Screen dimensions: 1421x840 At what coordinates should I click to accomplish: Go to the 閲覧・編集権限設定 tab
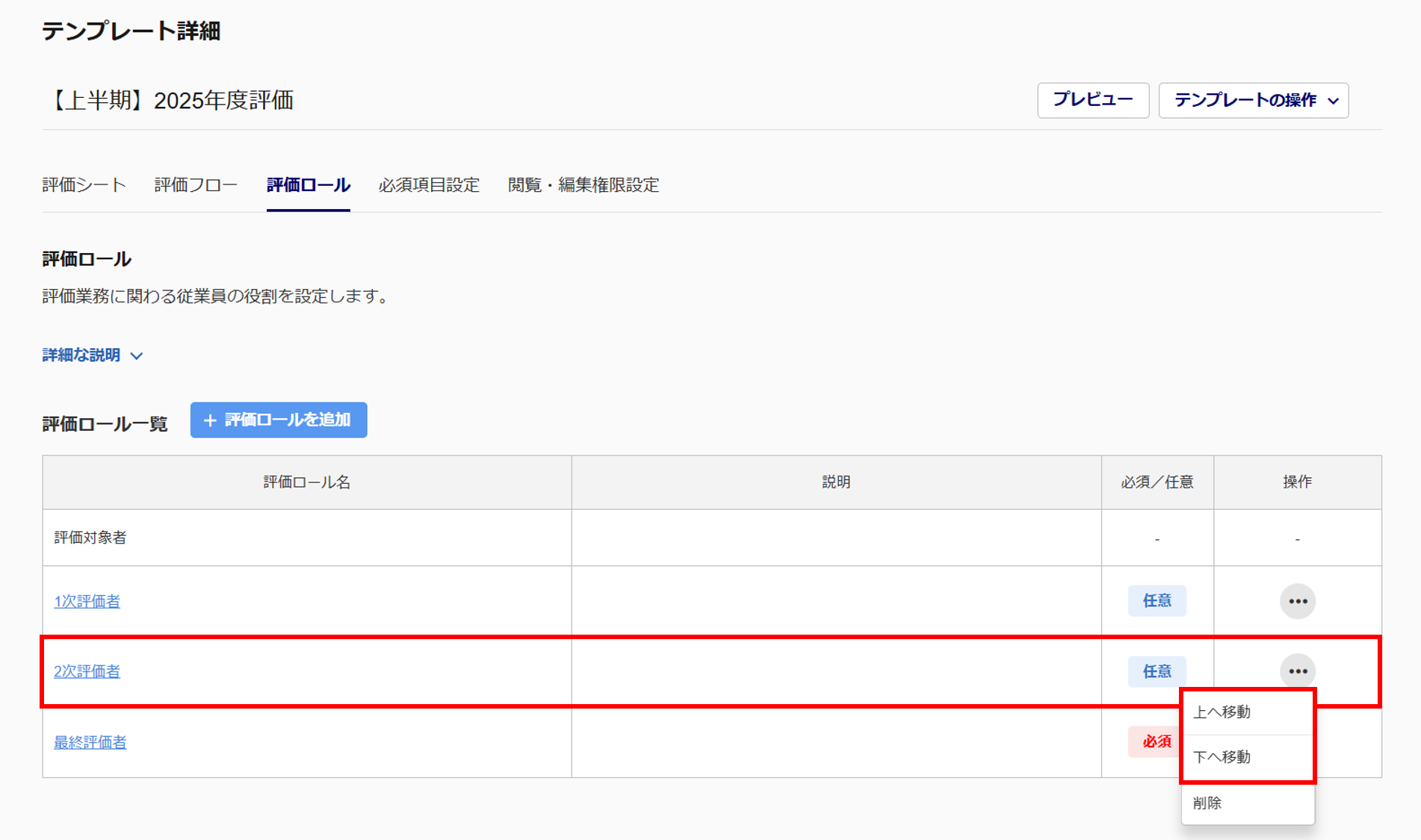click(x=583, y=185)
